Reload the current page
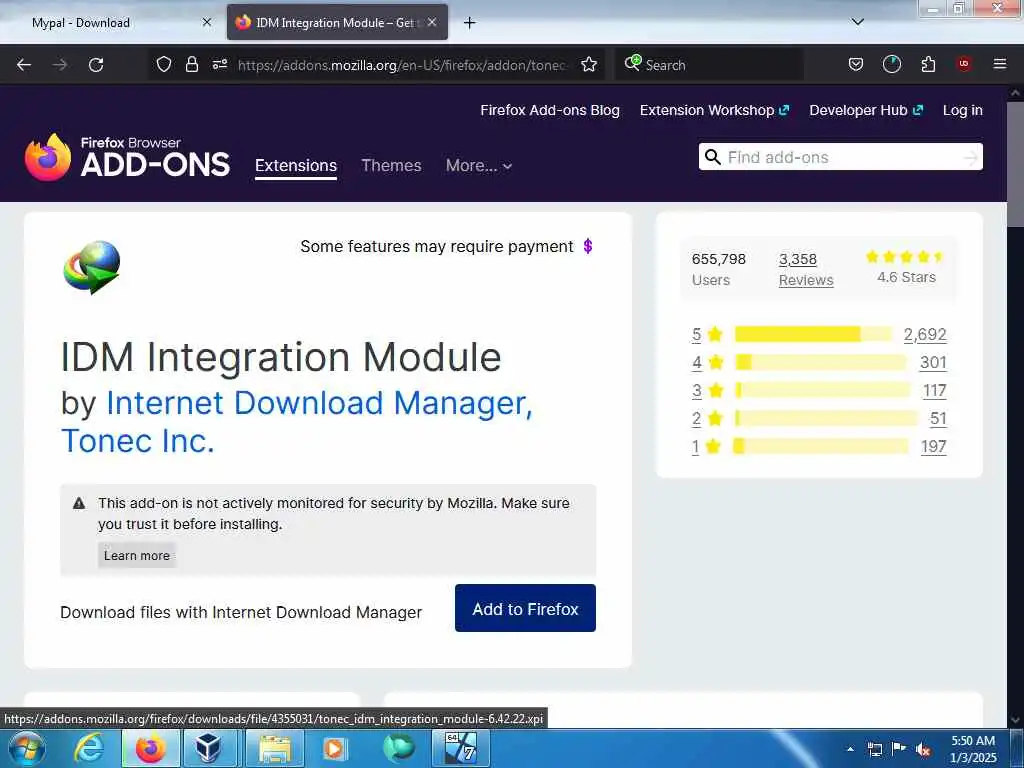 pos(96,65)
